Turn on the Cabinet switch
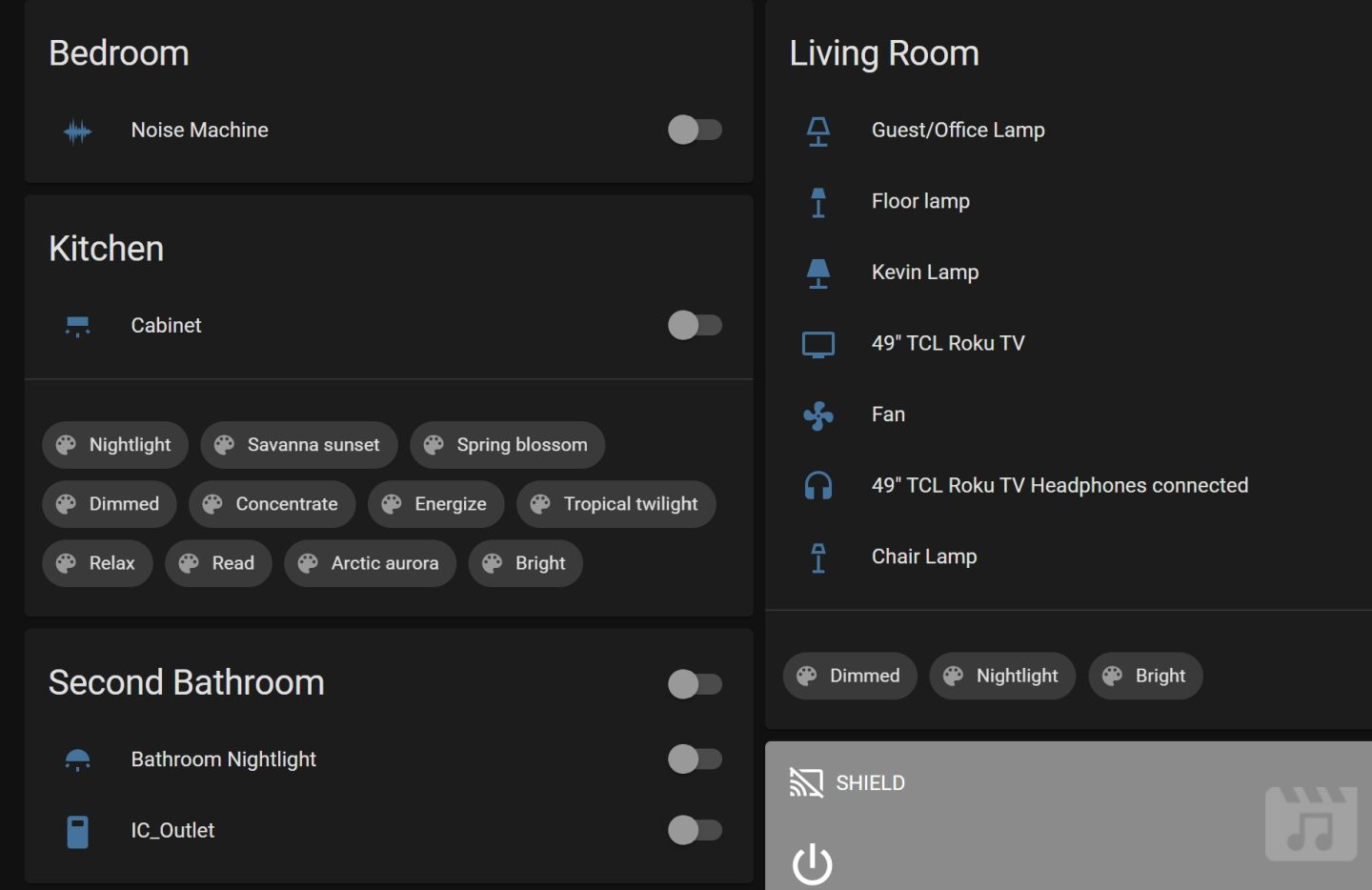This screenshot has width=1372, height=890. point(695,325)
